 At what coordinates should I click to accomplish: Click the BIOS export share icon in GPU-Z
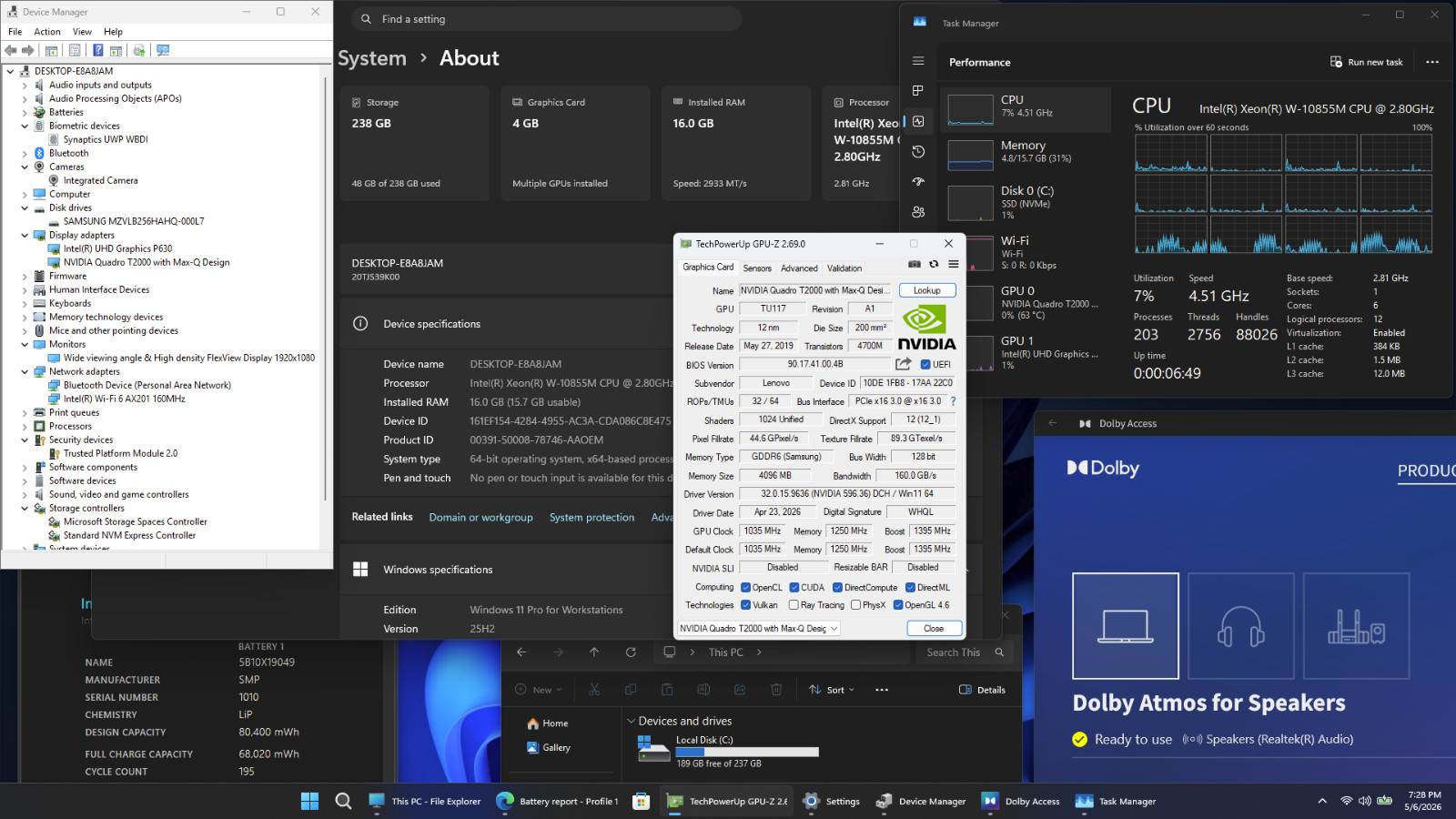click(903, 364)
